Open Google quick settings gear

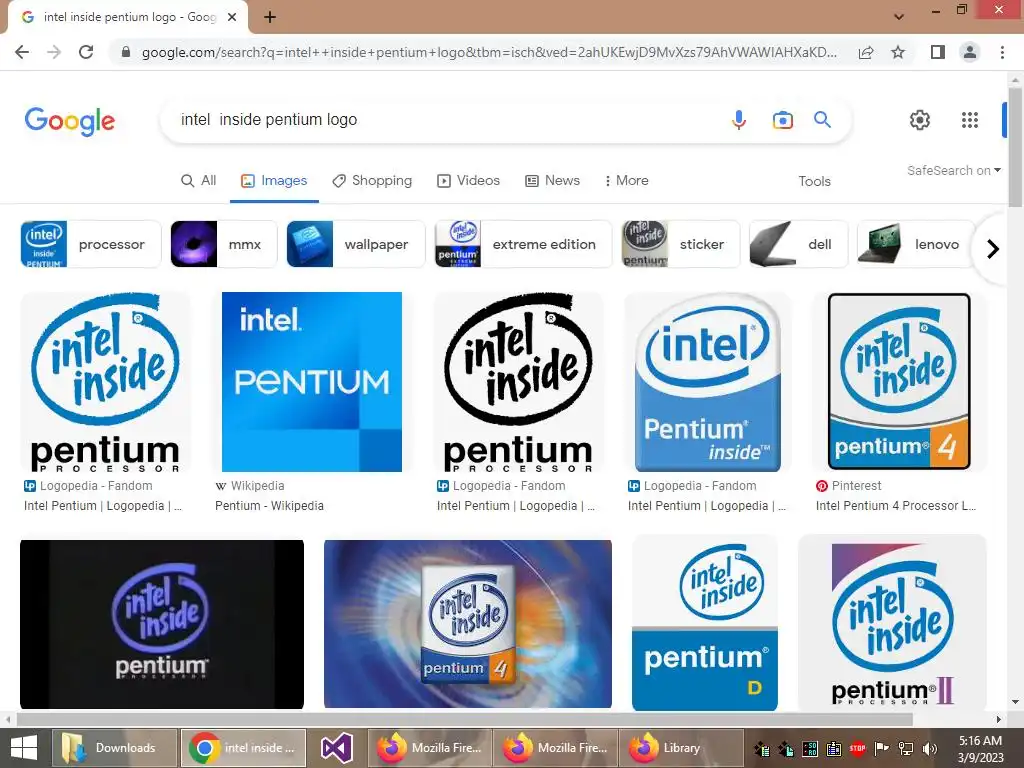[920, 120]
